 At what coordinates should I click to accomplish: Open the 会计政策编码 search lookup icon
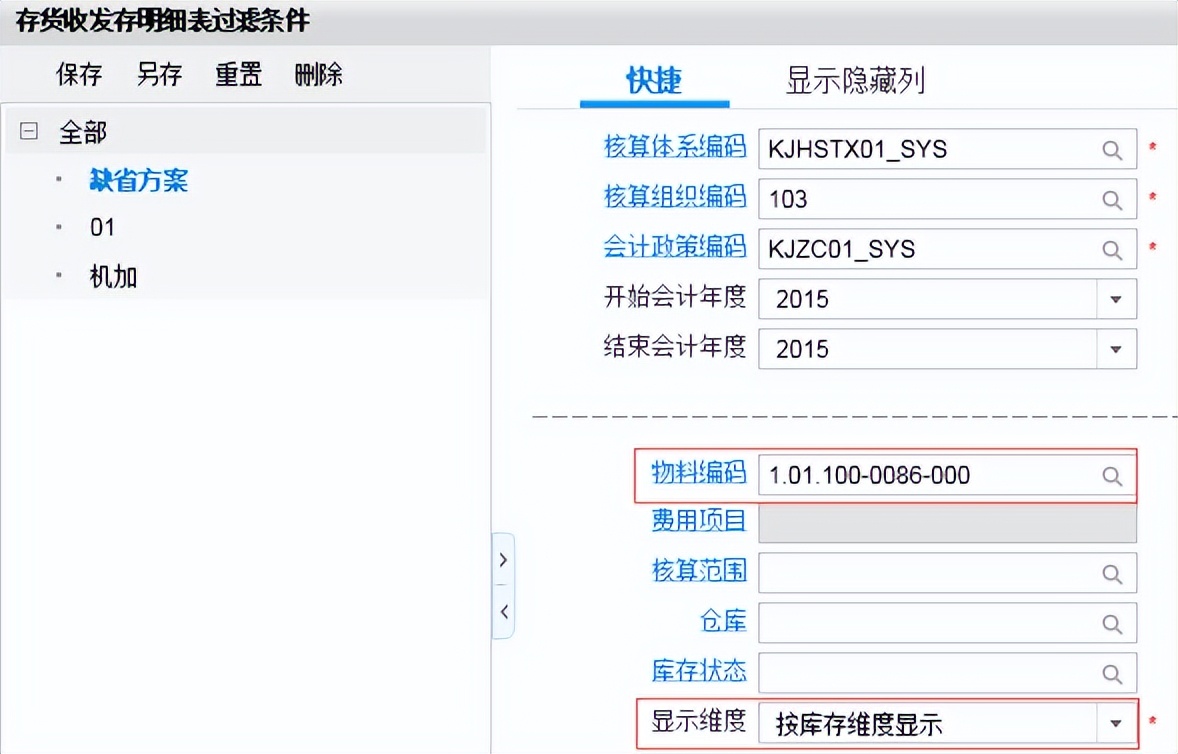tap(1112, 249)
